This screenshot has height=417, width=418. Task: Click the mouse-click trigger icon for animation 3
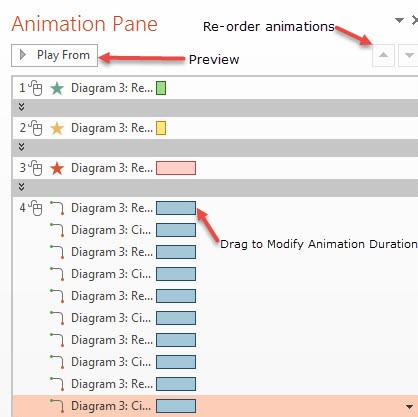pyautogui.click(x=36, y=168)
